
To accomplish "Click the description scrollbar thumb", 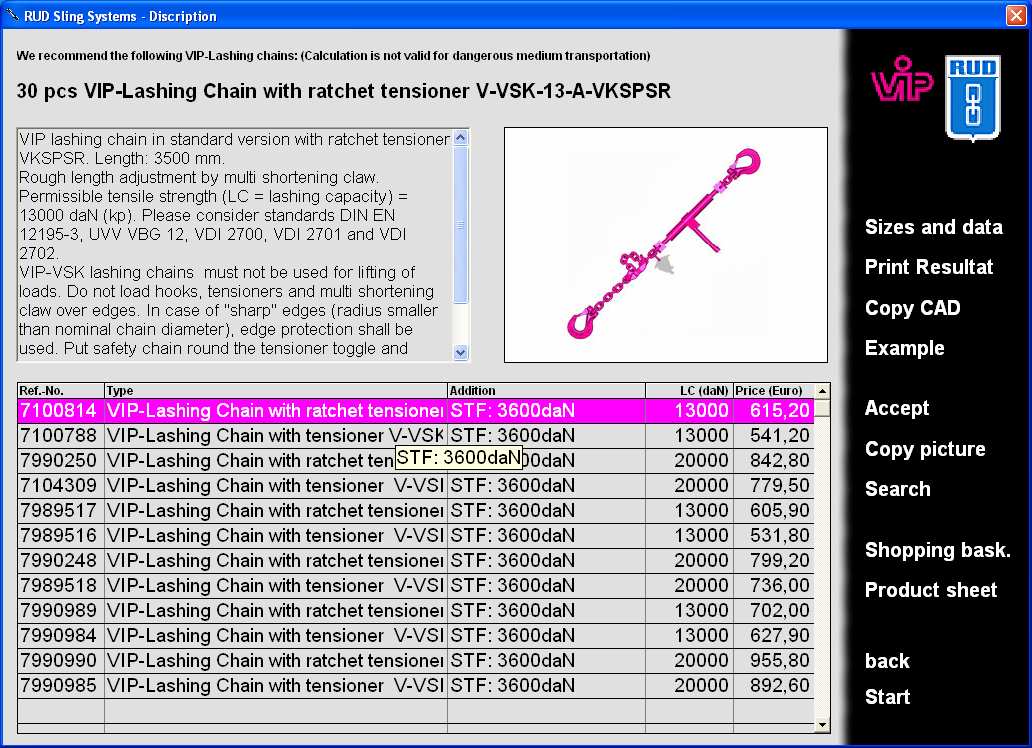I will click(461, 225).
